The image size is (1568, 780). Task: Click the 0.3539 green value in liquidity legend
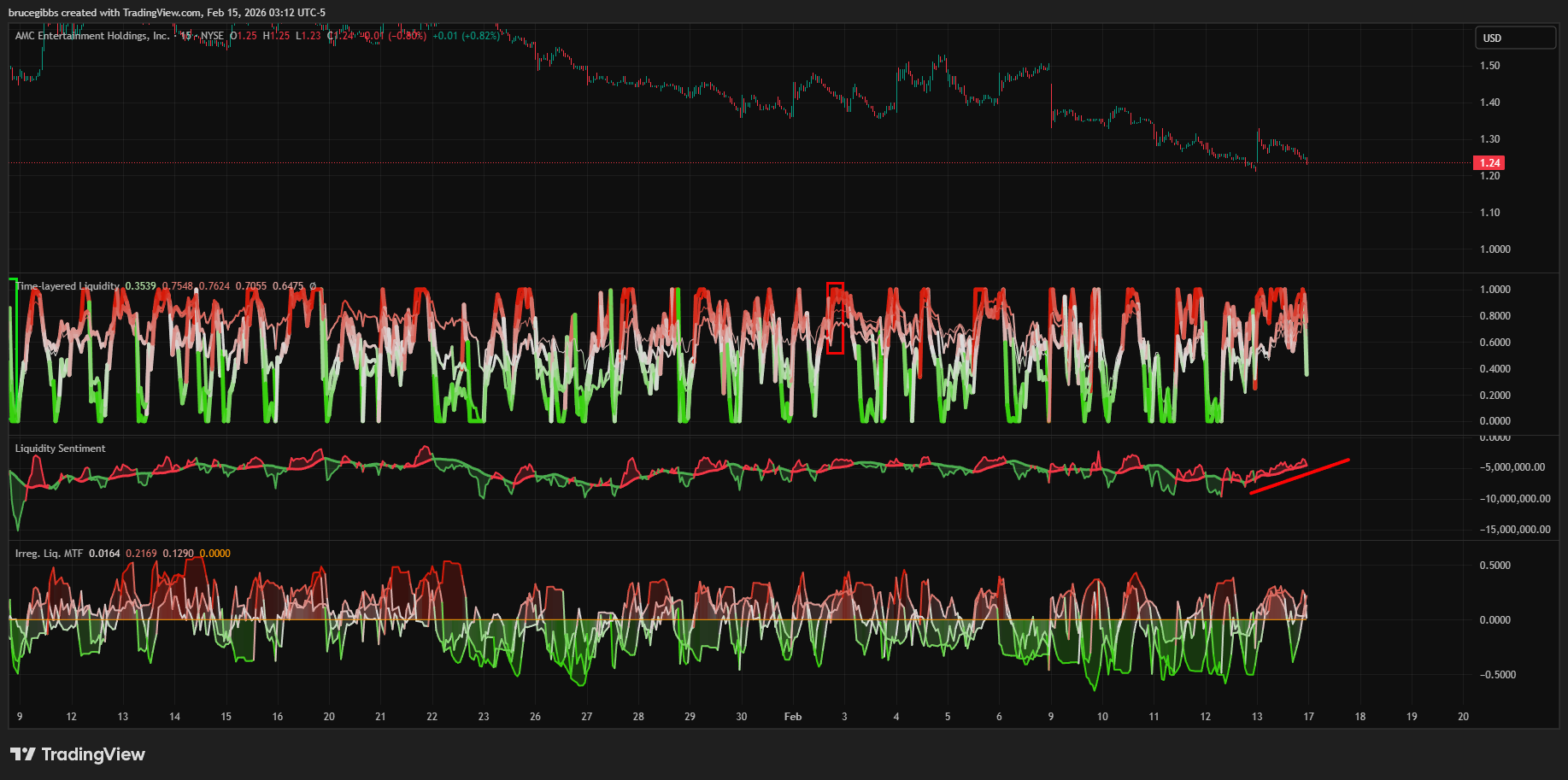(140, 286)
